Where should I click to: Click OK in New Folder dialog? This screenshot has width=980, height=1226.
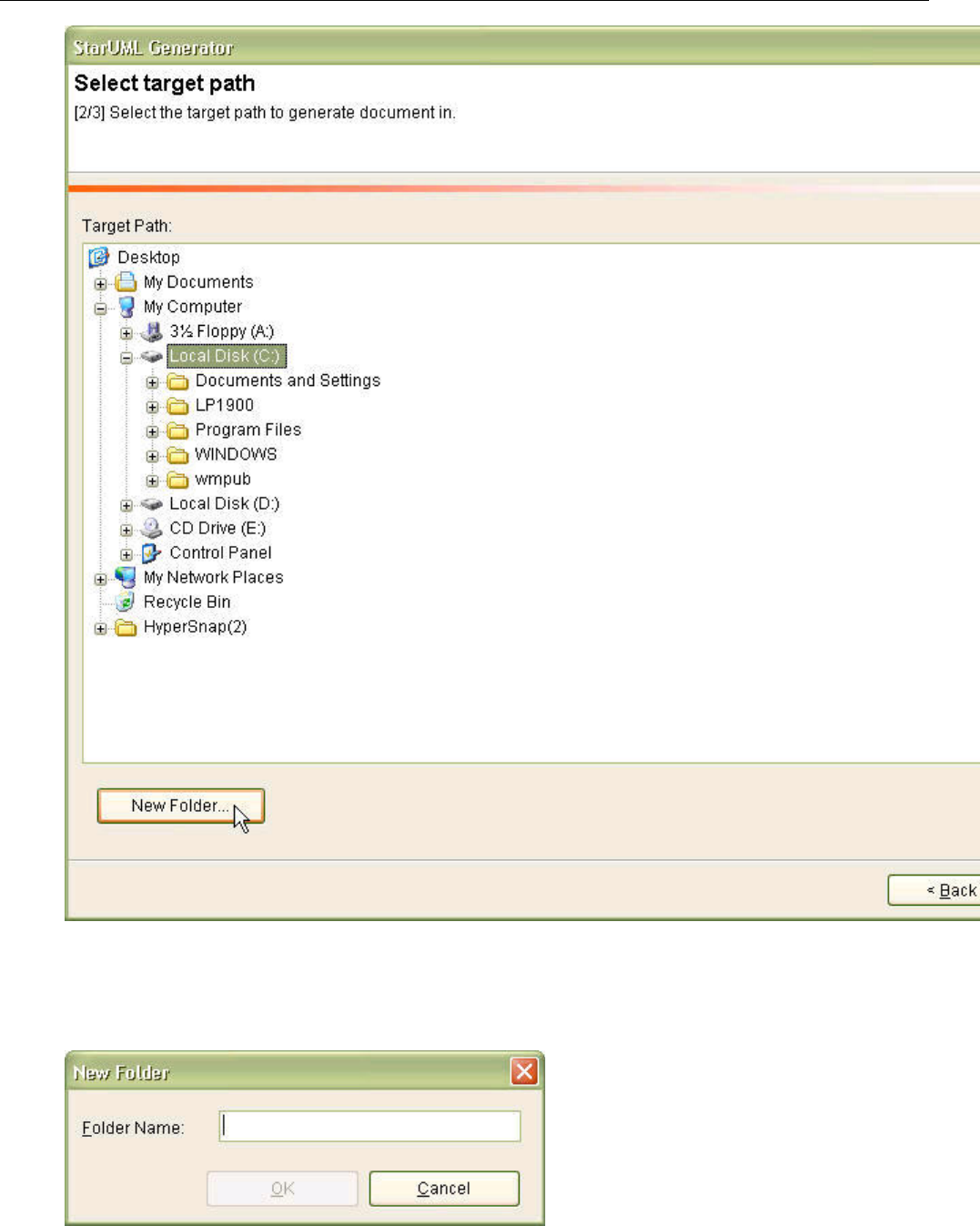282,1189
